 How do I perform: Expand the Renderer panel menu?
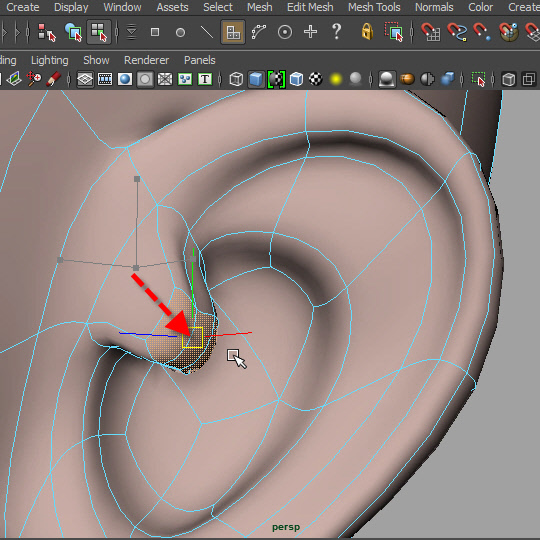[146, 60]
